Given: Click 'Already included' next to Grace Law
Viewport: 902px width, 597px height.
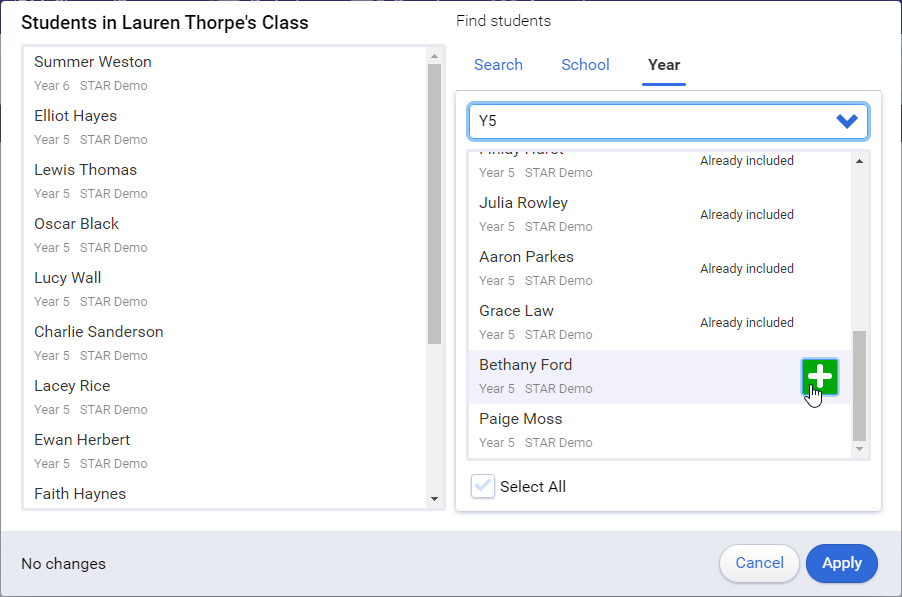Looking at the screenshot, I should (747, 323).
